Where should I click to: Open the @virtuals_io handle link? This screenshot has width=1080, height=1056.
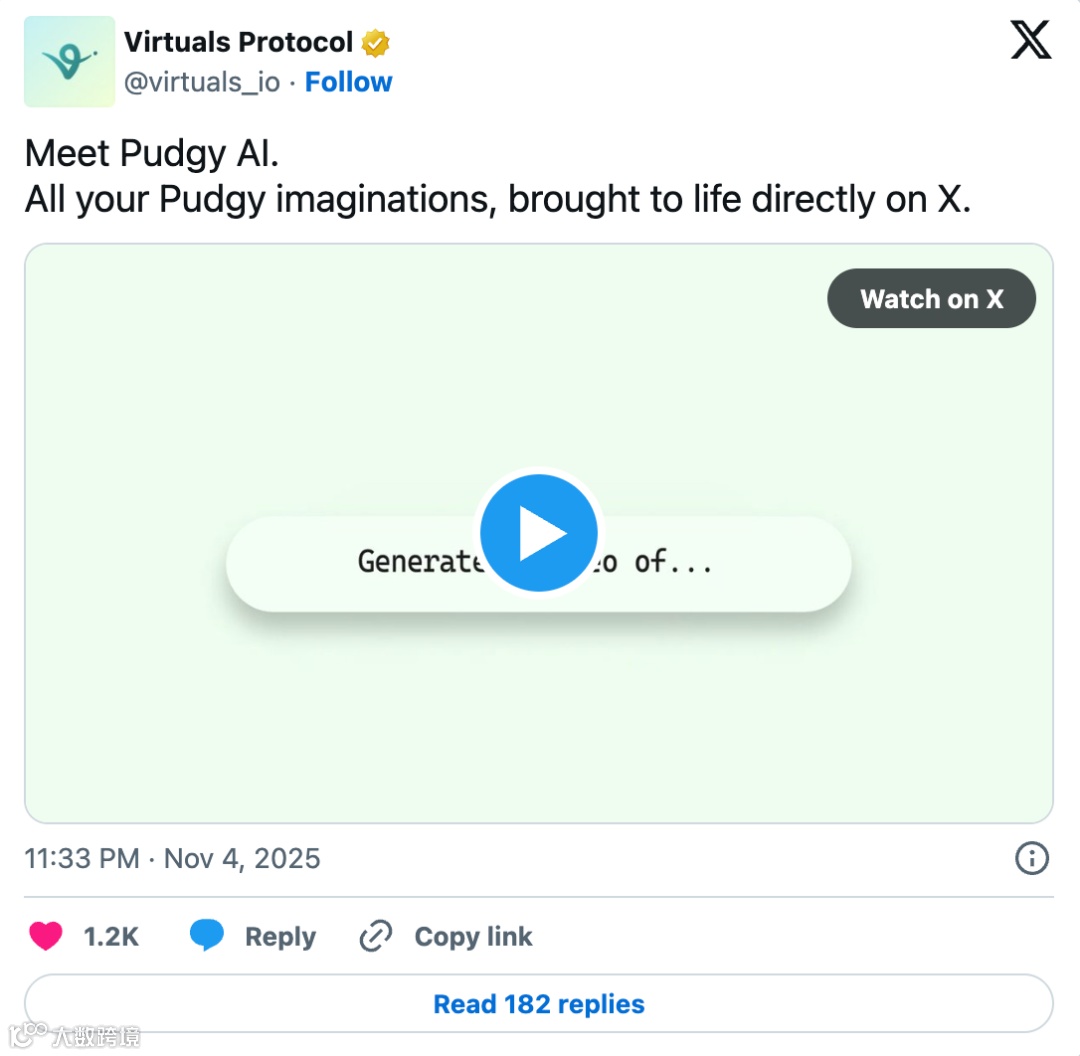202,82
